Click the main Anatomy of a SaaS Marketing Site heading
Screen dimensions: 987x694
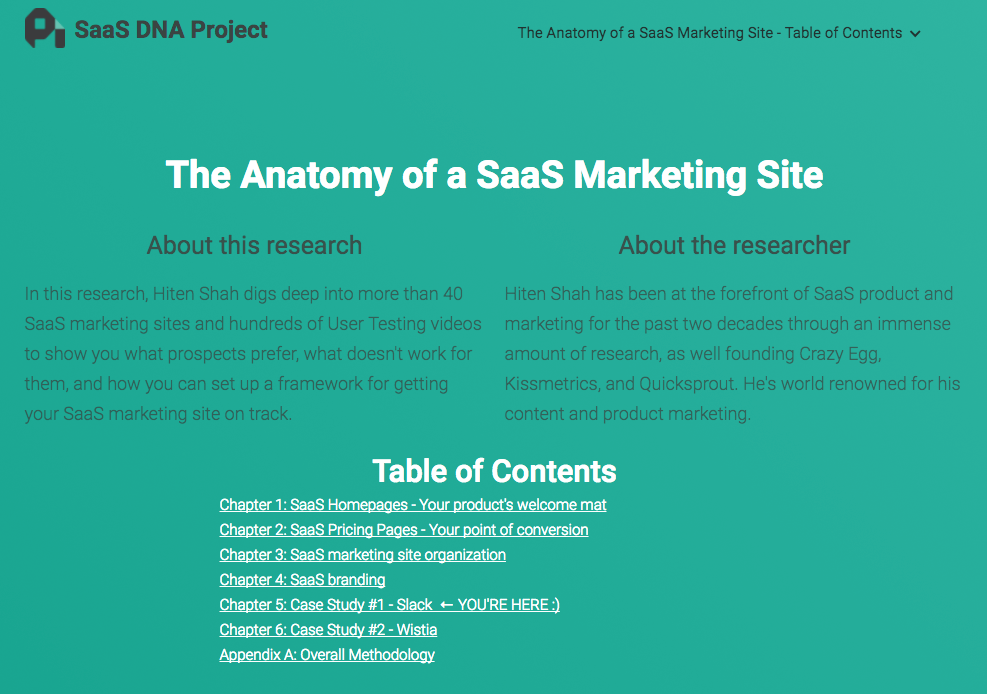[494, 175]
